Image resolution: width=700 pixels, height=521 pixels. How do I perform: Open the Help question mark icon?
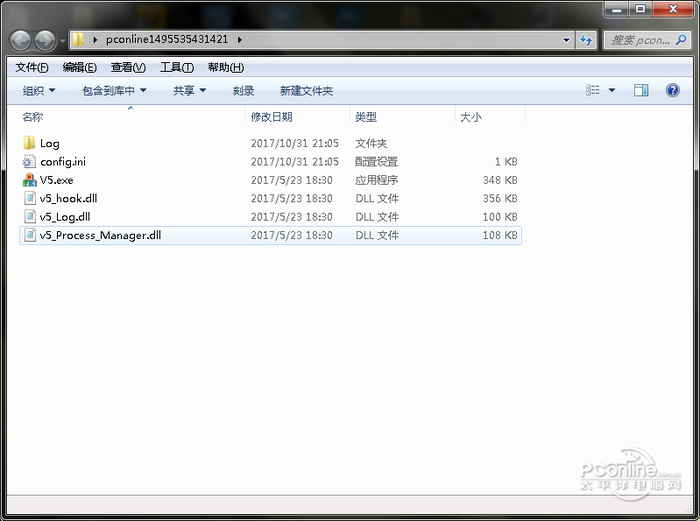[672, 91]
